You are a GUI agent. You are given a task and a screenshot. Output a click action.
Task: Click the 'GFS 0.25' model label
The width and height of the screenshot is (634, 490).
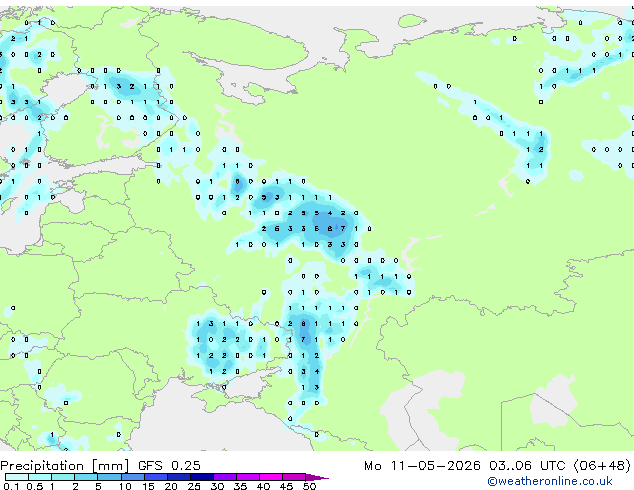point(169,466)
